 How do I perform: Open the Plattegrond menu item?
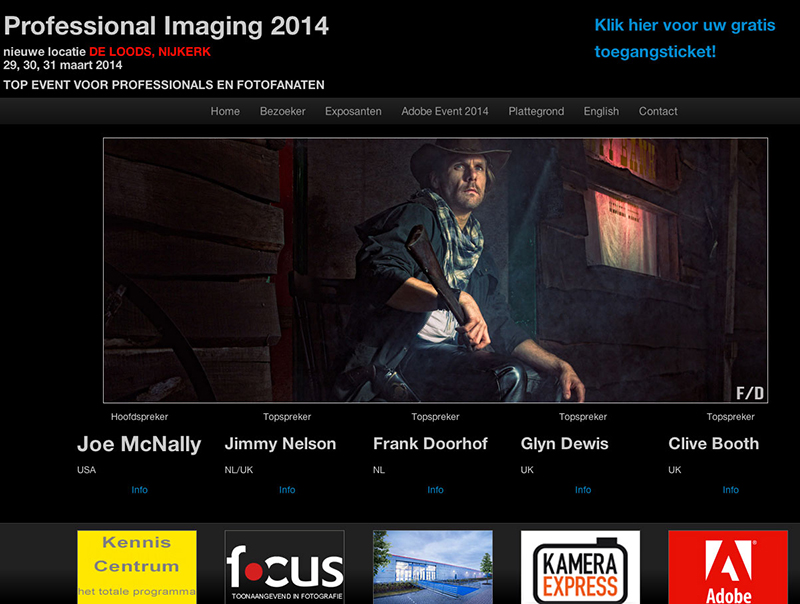tap(536, 111)
